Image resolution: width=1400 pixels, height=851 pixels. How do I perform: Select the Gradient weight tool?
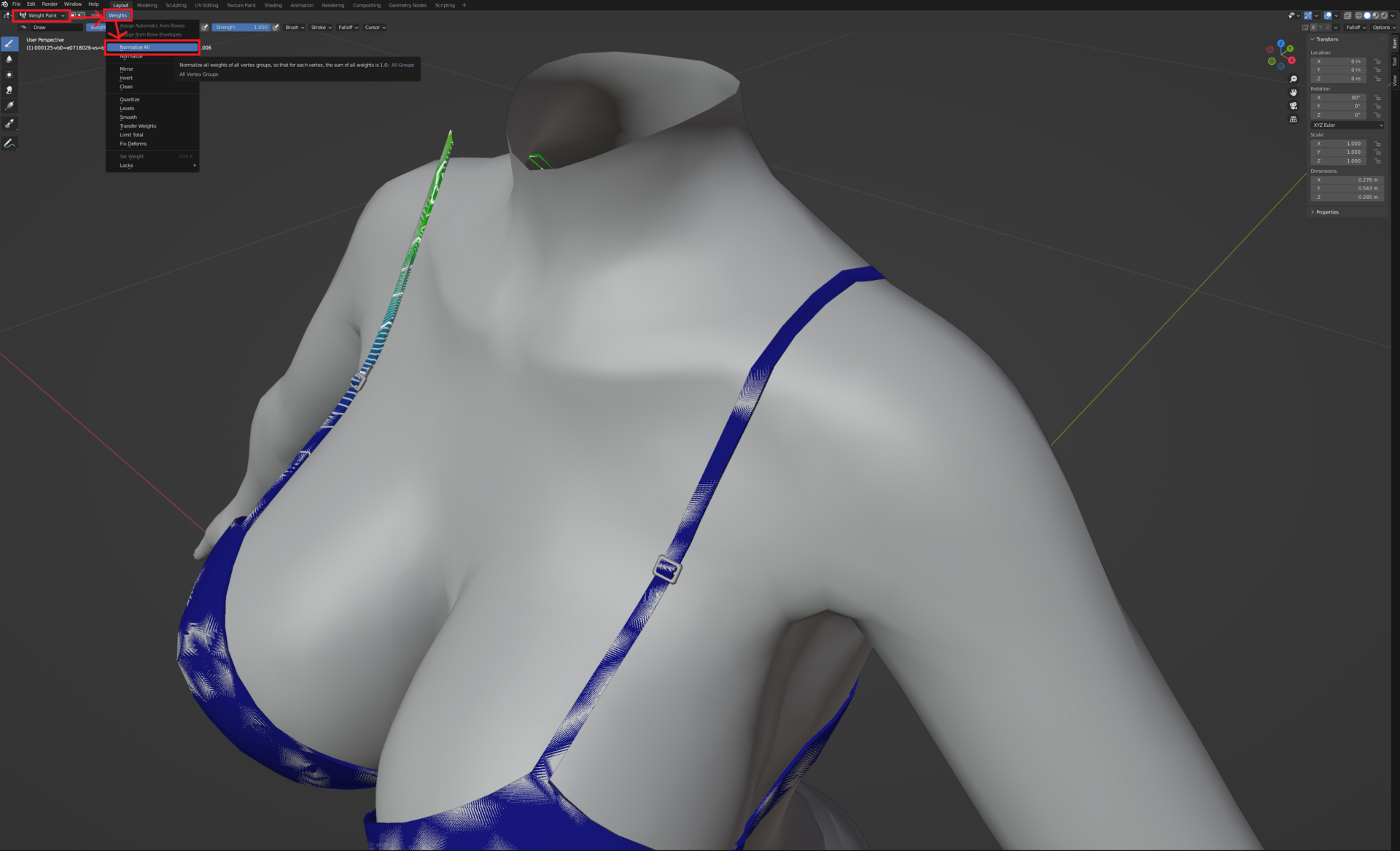click(x=9, y=106)
